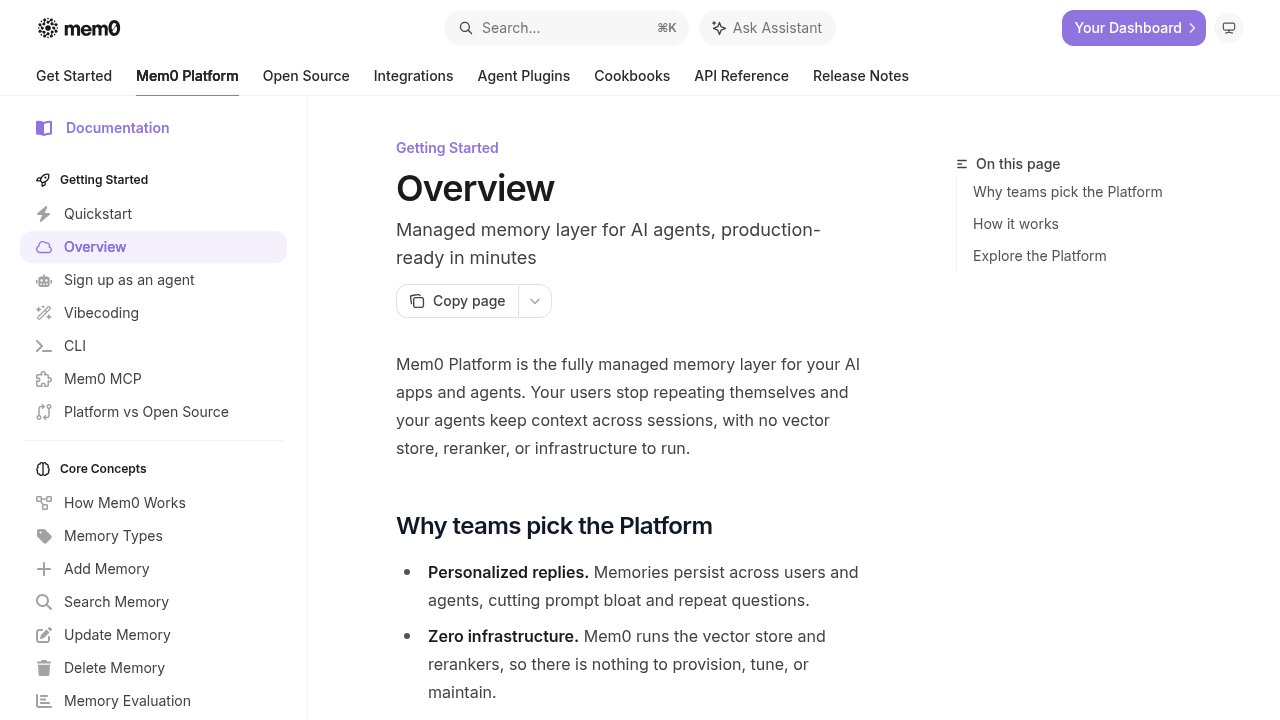Click the Platform vs Open Source compare icon
Viewport: 1280px width, 720px height.
click(43, 412)
